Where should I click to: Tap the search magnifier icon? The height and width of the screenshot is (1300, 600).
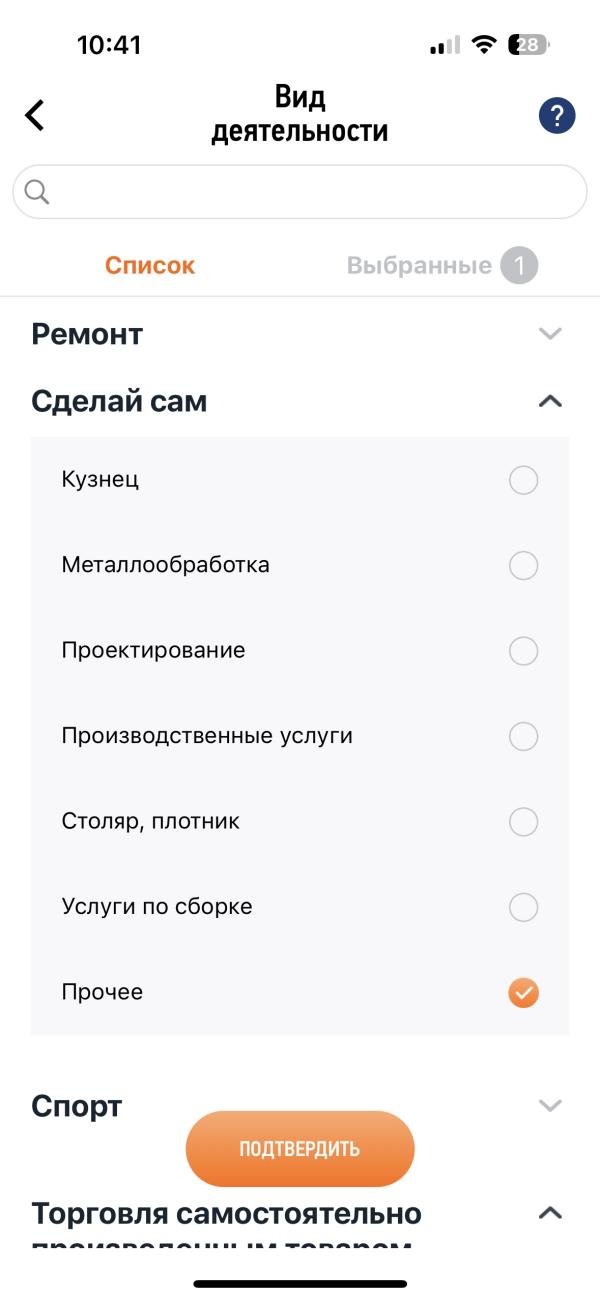[37, 192]
